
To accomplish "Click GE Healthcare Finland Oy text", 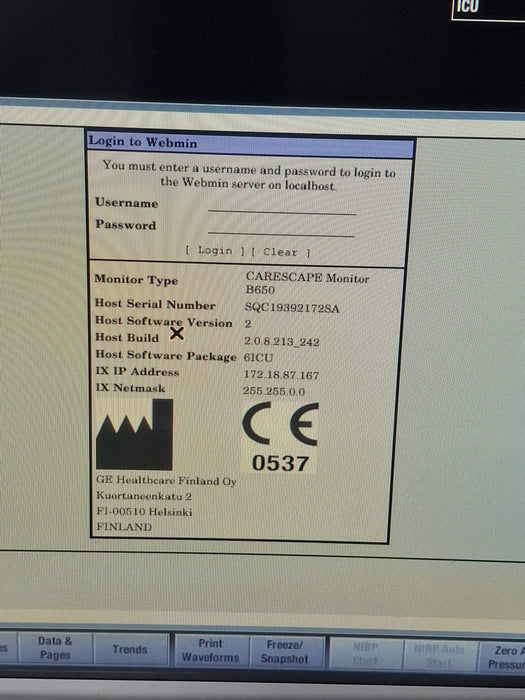I will coord(166,480).
